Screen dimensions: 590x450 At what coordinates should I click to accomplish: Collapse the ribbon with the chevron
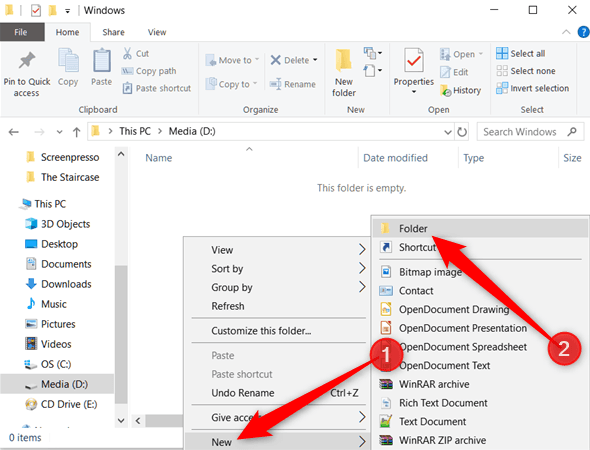click(566, 32)
